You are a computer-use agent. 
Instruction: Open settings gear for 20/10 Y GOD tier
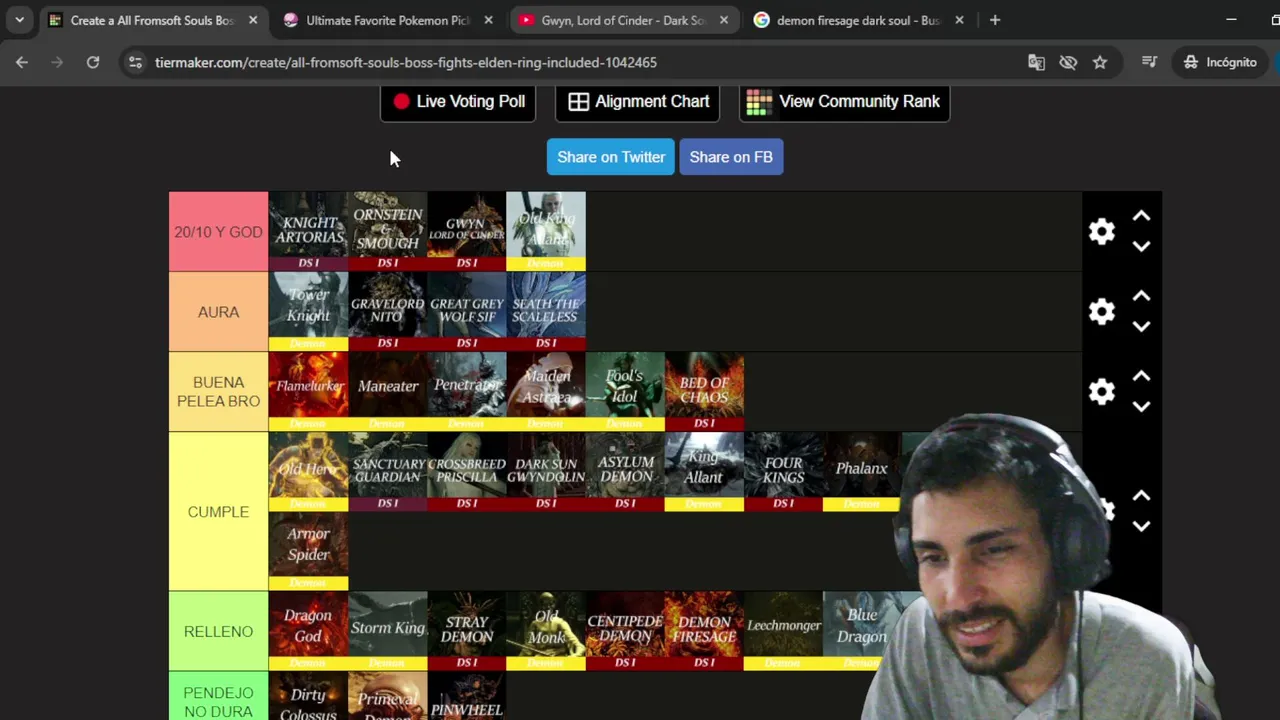1101,232
